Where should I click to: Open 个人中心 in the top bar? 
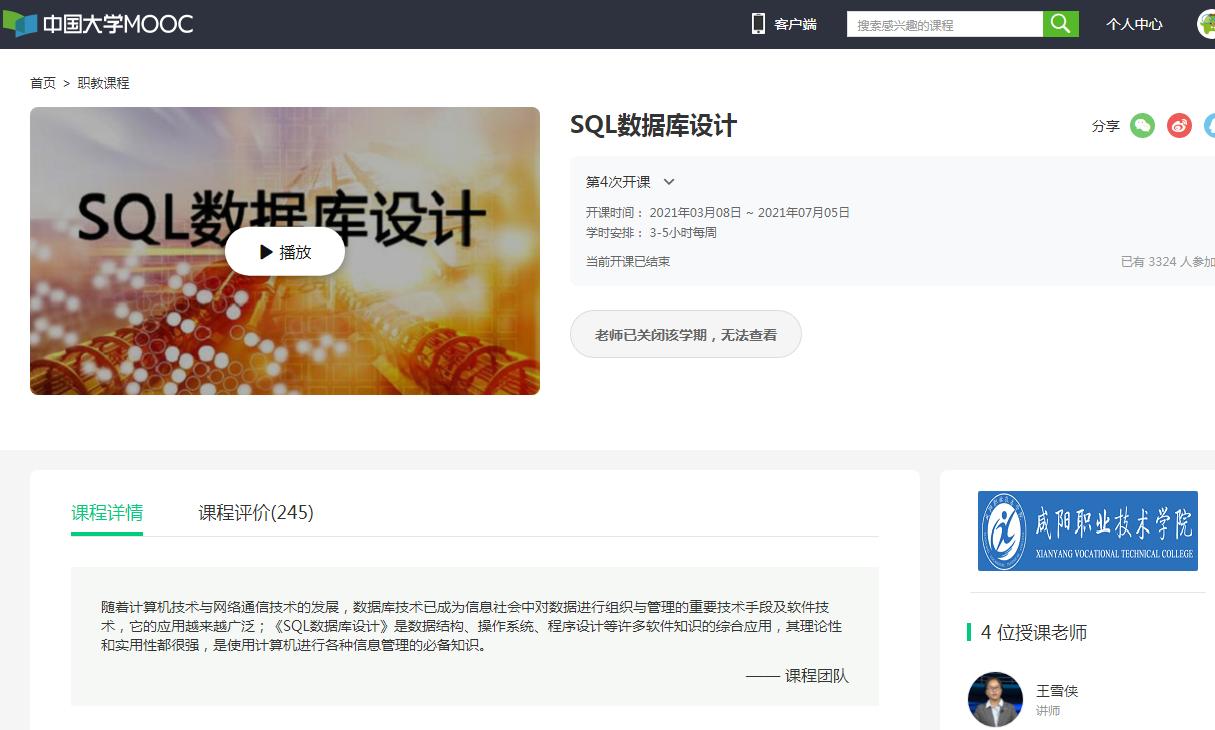click(1134, 24)
